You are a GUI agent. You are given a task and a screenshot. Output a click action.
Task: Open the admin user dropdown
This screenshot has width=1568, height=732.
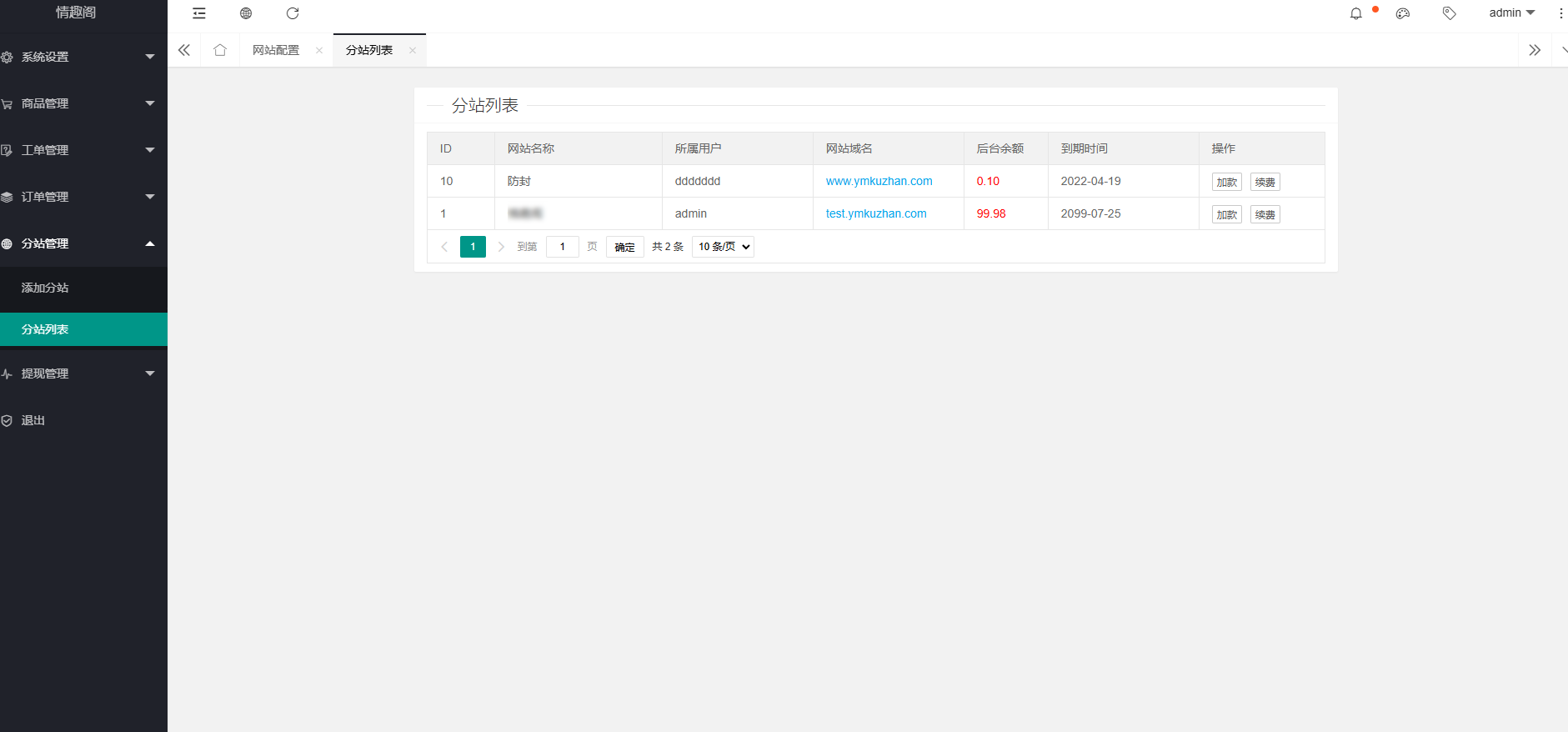[x=1510, y=13]
